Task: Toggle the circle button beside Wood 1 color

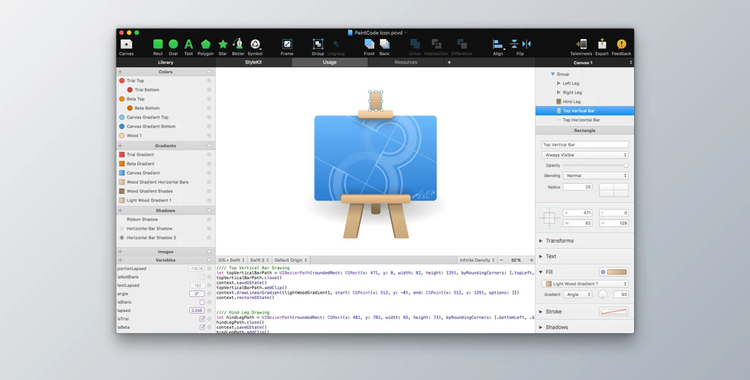Action: click(x=209, y=136)
